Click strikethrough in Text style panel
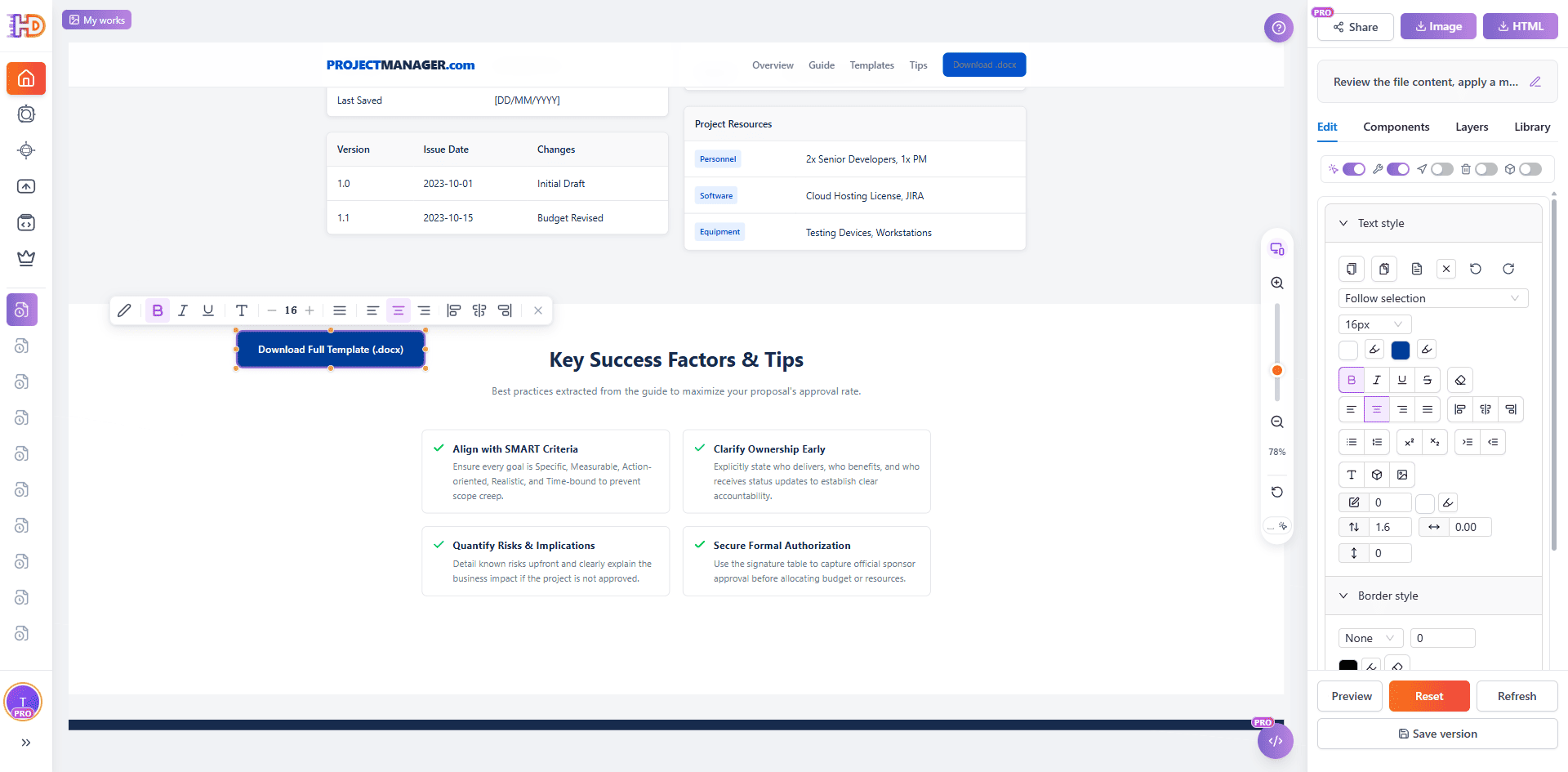 (1428, 380)
